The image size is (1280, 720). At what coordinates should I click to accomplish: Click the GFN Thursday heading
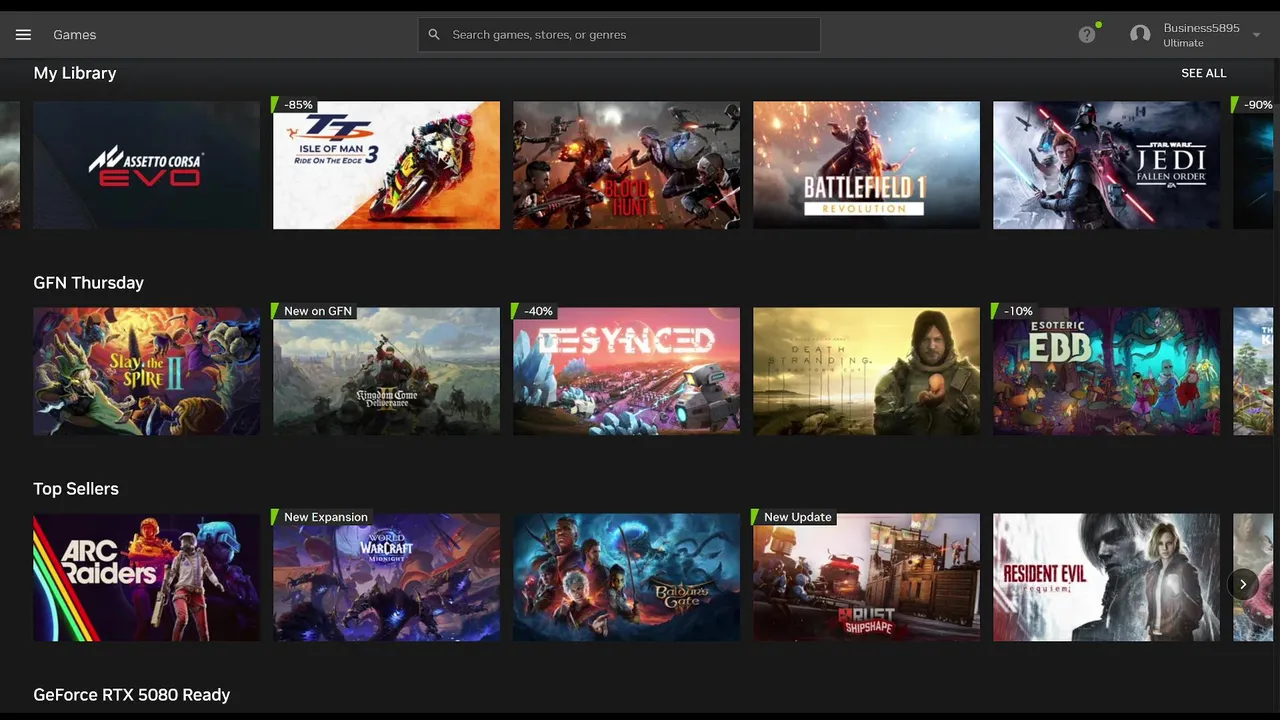(x=89, y=283)
